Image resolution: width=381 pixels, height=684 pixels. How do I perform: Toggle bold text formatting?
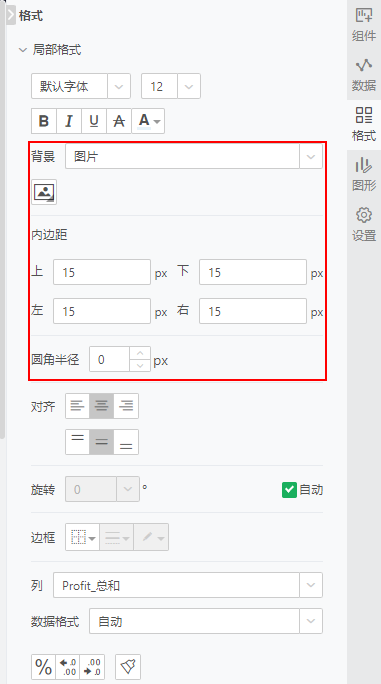click(44, 121)
